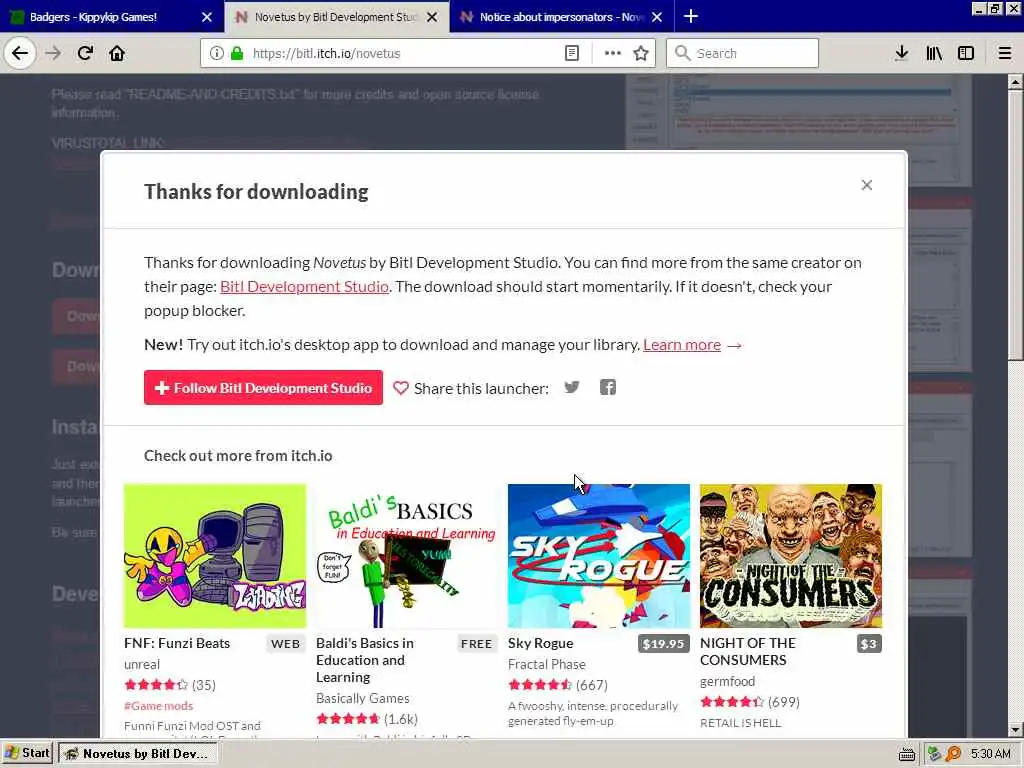The height and width of the screenshot is (768, 1024).
Task: Open NIGHT OF THE CONSUMERS title link
Action: 747,651
